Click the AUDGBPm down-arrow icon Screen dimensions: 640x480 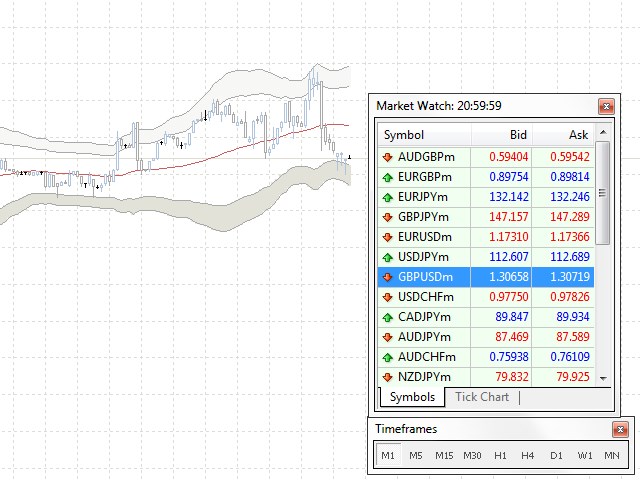click(387, 157)
